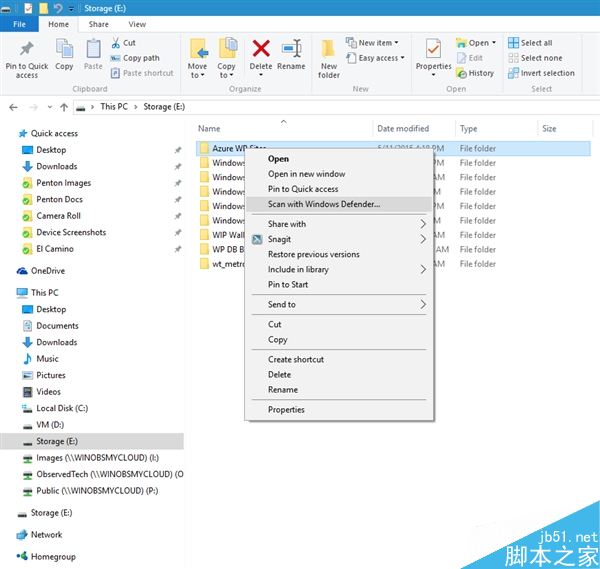Screen dimensions: 600x569
Task: Sort by the Type column header
Action: coord(468,129)
